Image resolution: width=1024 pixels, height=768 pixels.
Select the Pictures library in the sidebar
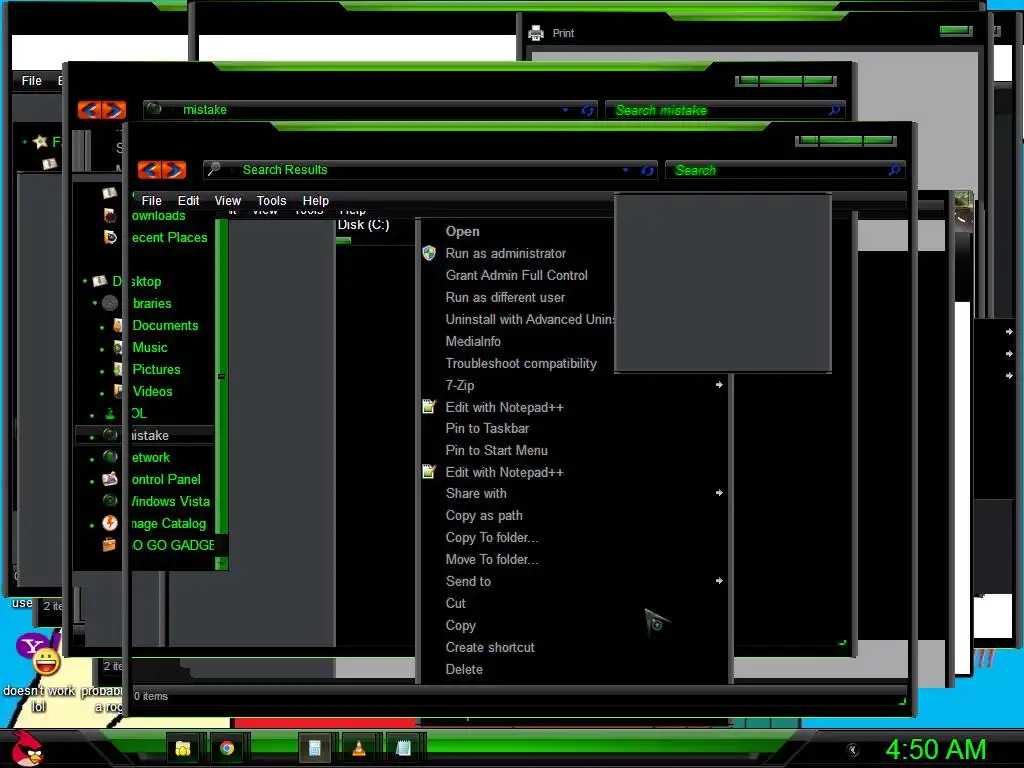(156, 370)
